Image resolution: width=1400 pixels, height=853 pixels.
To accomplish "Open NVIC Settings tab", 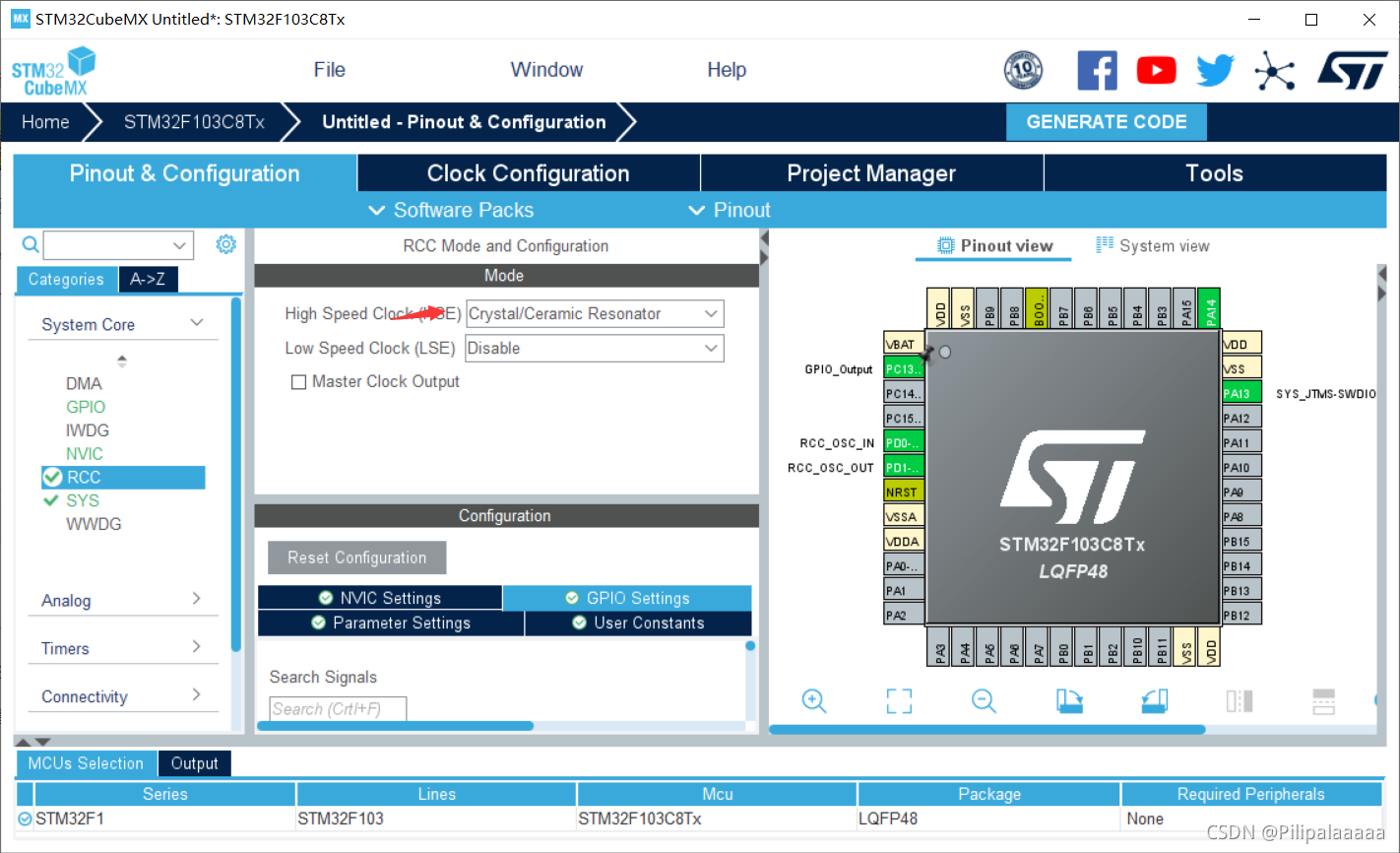I will 380,598.
